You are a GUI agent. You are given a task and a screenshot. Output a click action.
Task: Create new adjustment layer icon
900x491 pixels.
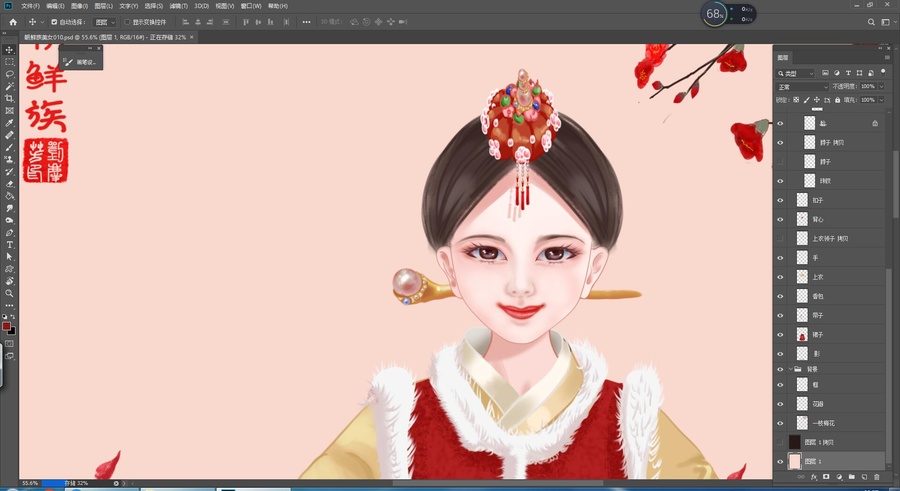pos(839,477)
